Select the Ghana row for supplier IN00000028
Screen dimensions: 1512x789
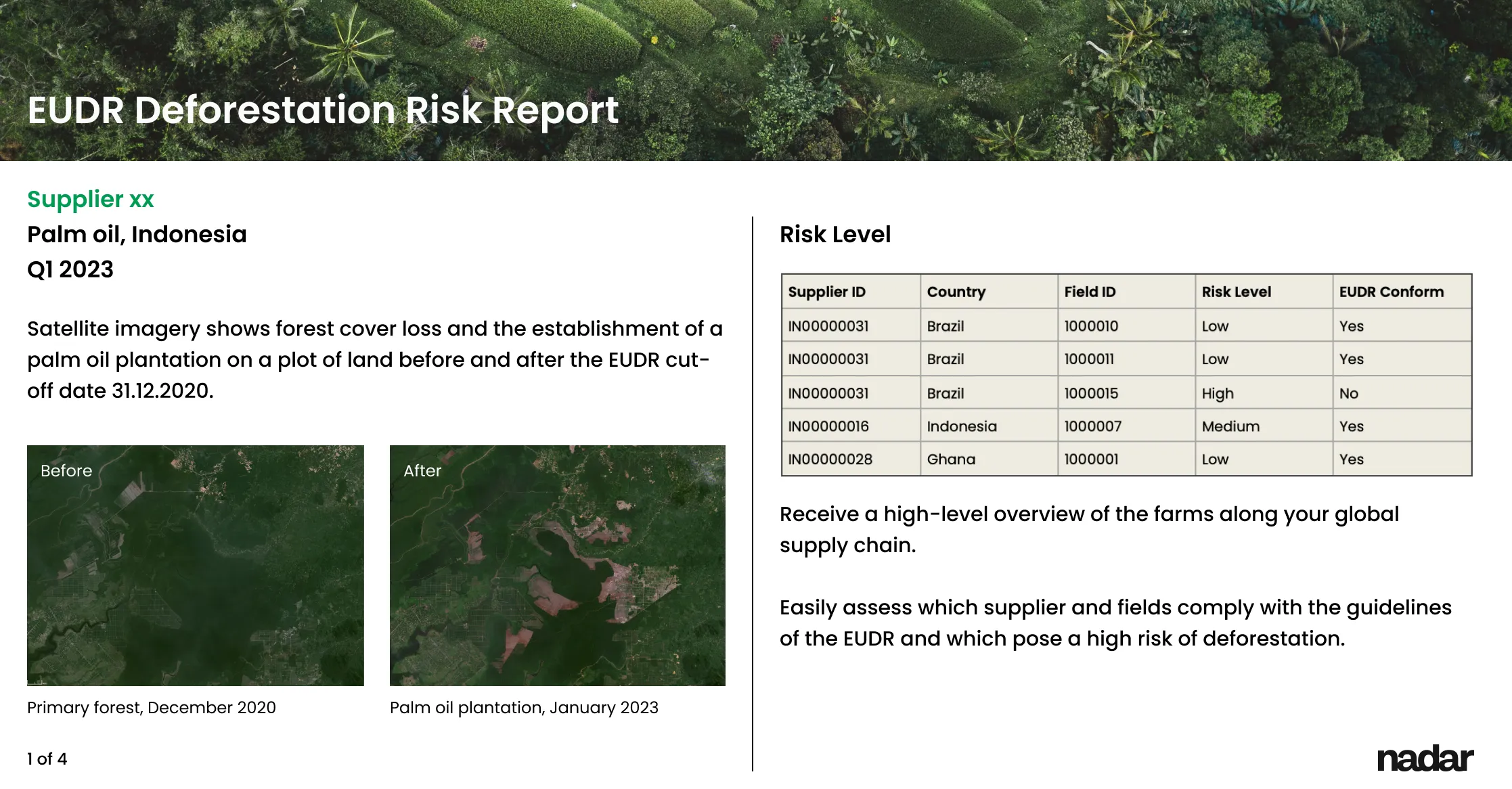point(951,459)
